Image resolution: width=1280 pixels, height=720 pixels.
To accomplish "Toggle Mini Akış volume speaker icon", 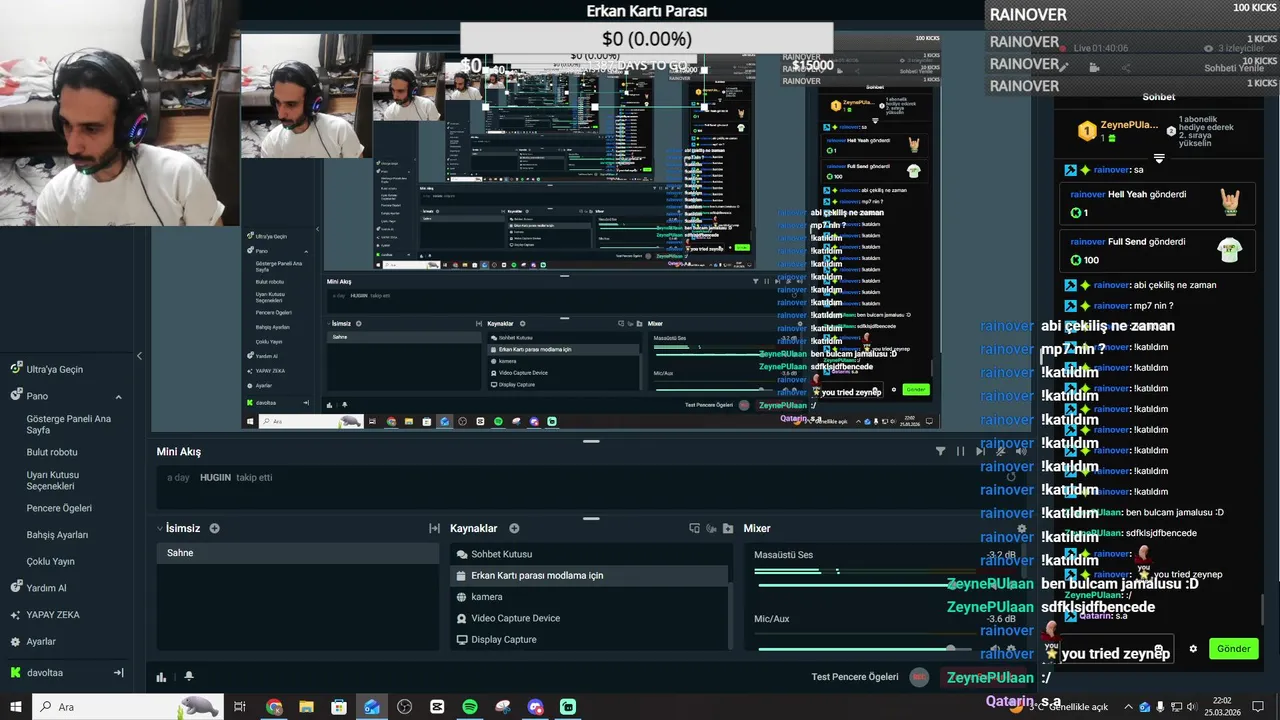I will pyautogui.click(x=1021, y=451).
